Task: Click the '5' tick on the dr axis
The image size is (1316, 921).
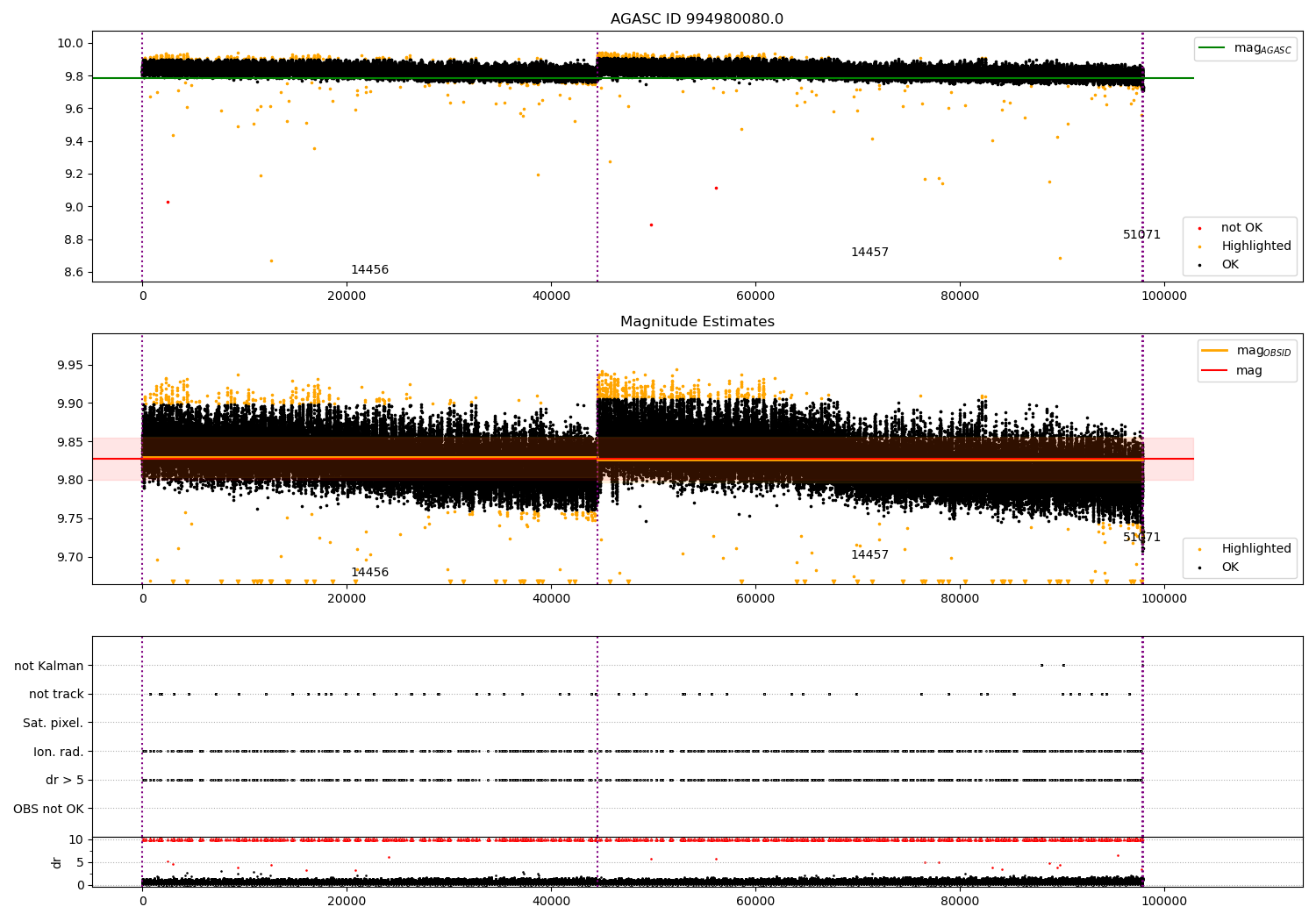Action: coord(80,863)
